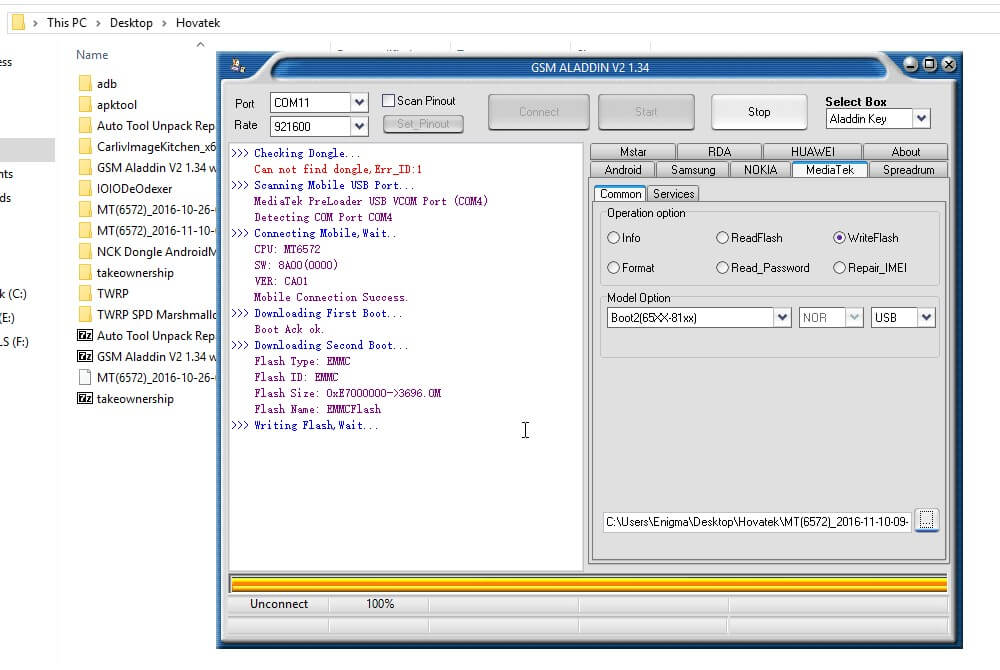This screenshot has width=1000, height=670.
Task: Select the Format radio button
Action: click(x=614, y=268)
